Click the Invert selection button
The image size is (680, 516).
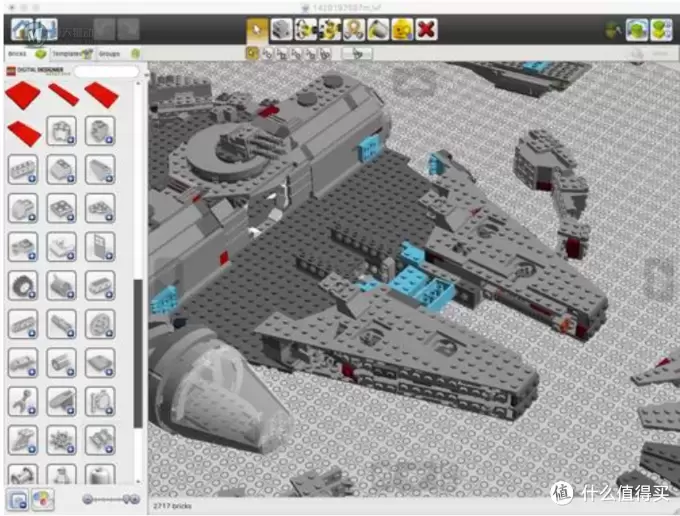click(x=356, y=54)
